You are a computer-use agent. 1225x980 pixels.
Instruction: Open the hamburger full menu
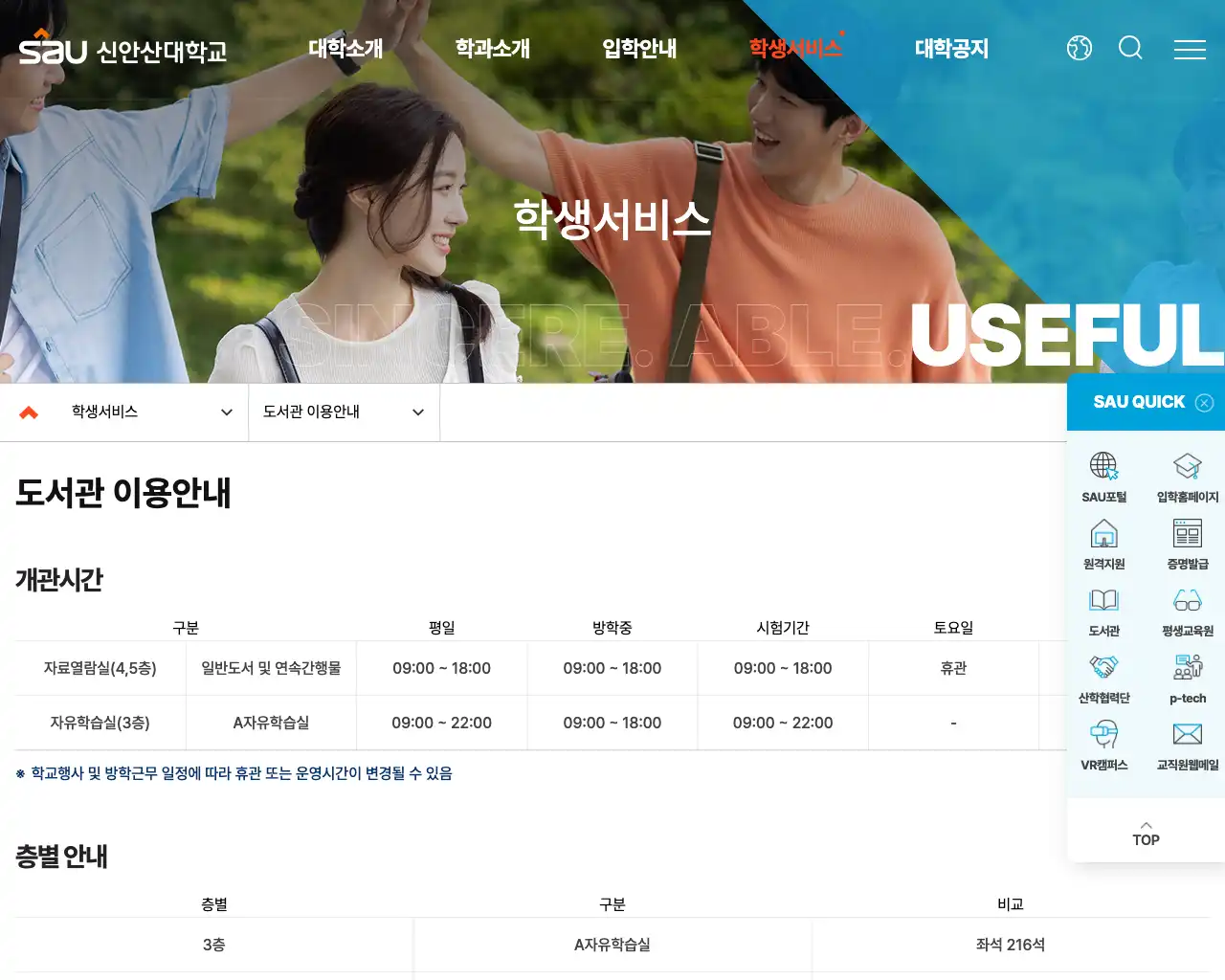pyautogui.click(x=1190, y=50)
